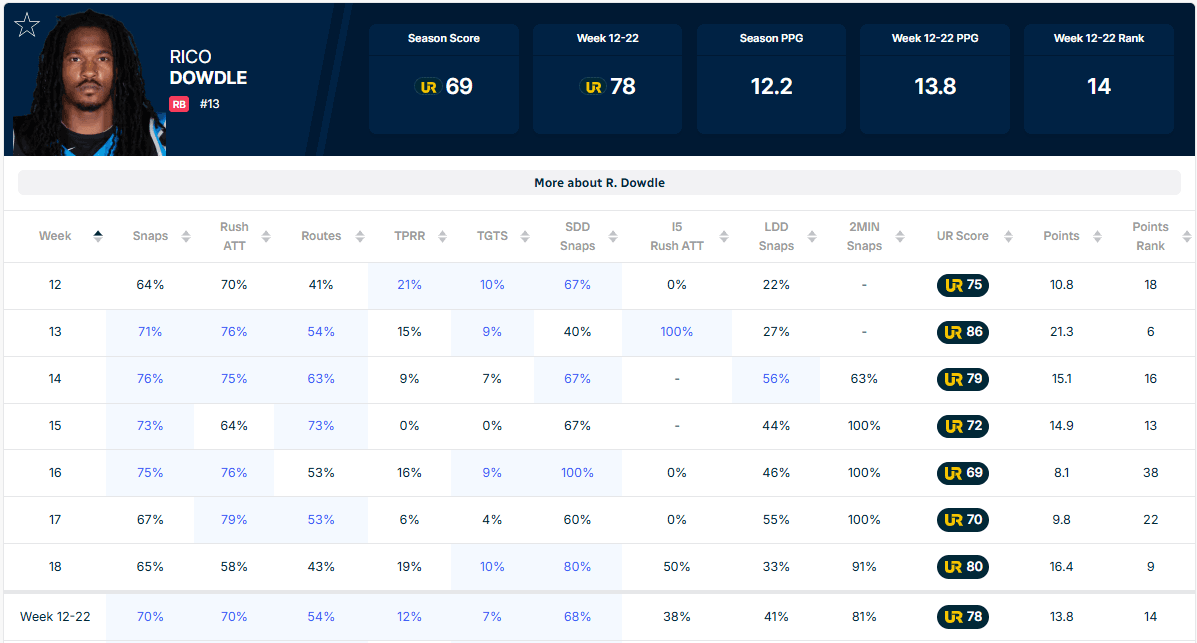Click the Points Rank column header

1150,236
